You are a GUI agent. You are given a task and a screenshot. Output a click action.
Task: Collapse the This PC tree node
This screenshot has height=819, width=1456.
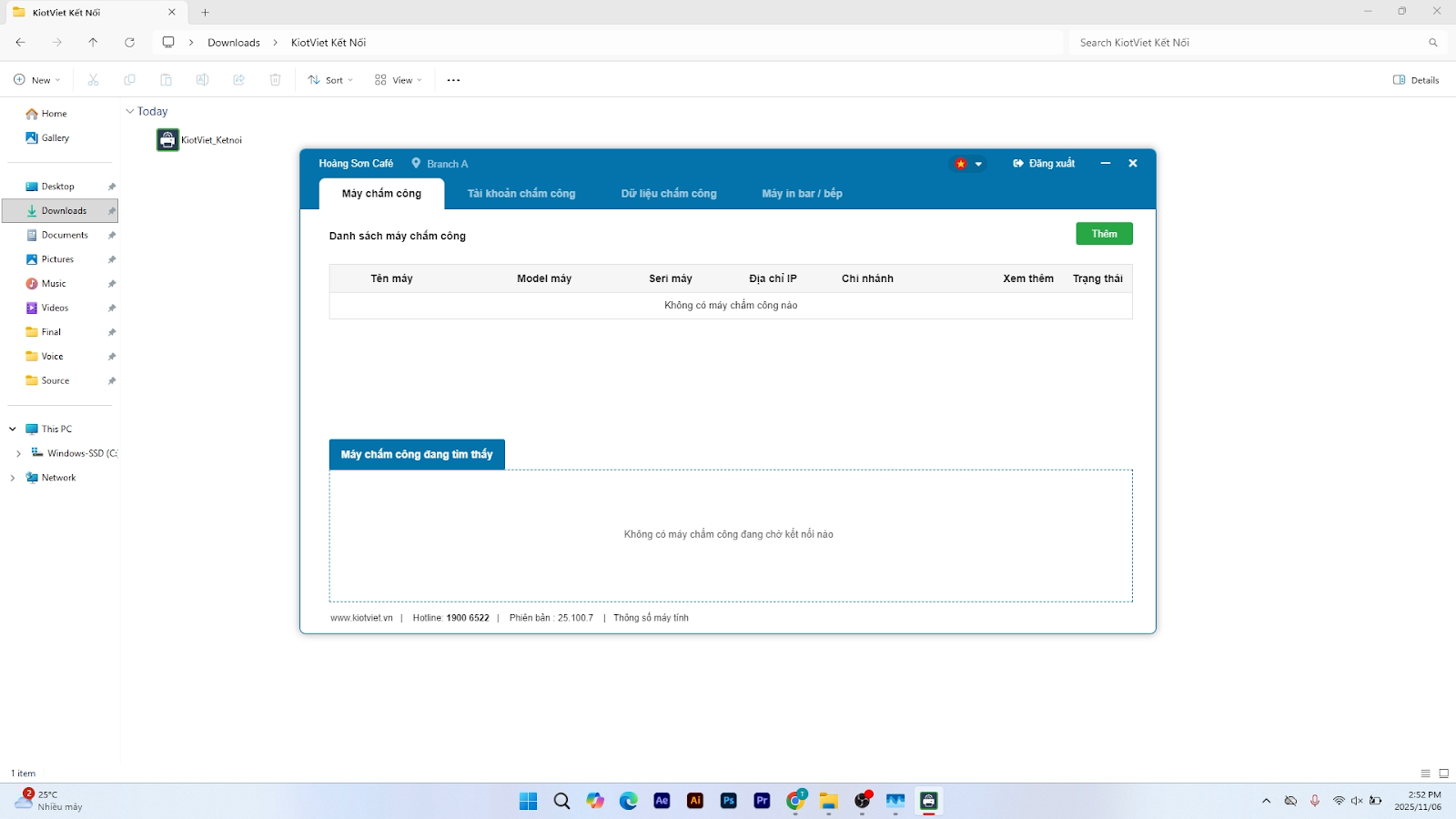click(x=13, y=429)
